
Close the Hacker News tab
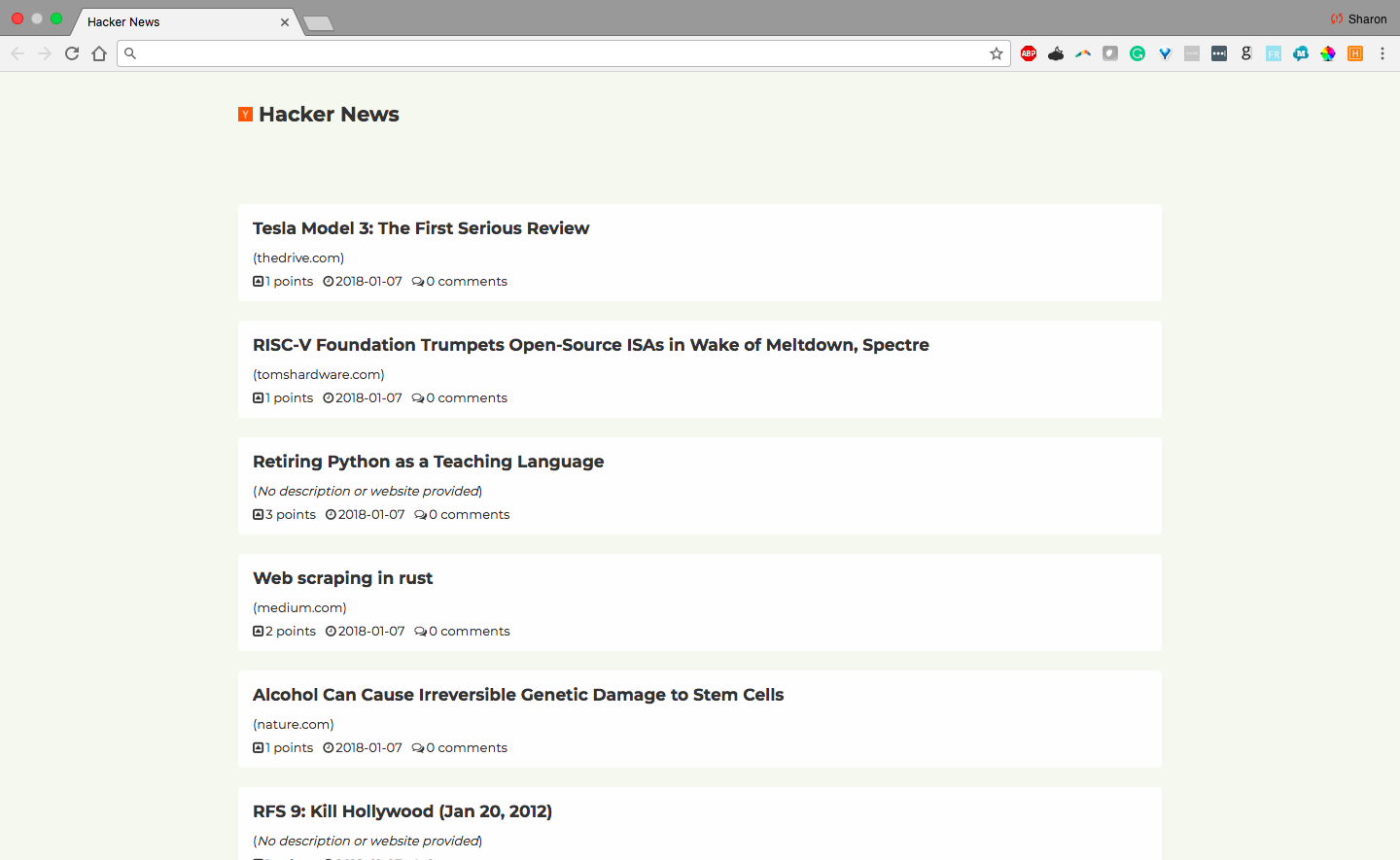point(285,22)
